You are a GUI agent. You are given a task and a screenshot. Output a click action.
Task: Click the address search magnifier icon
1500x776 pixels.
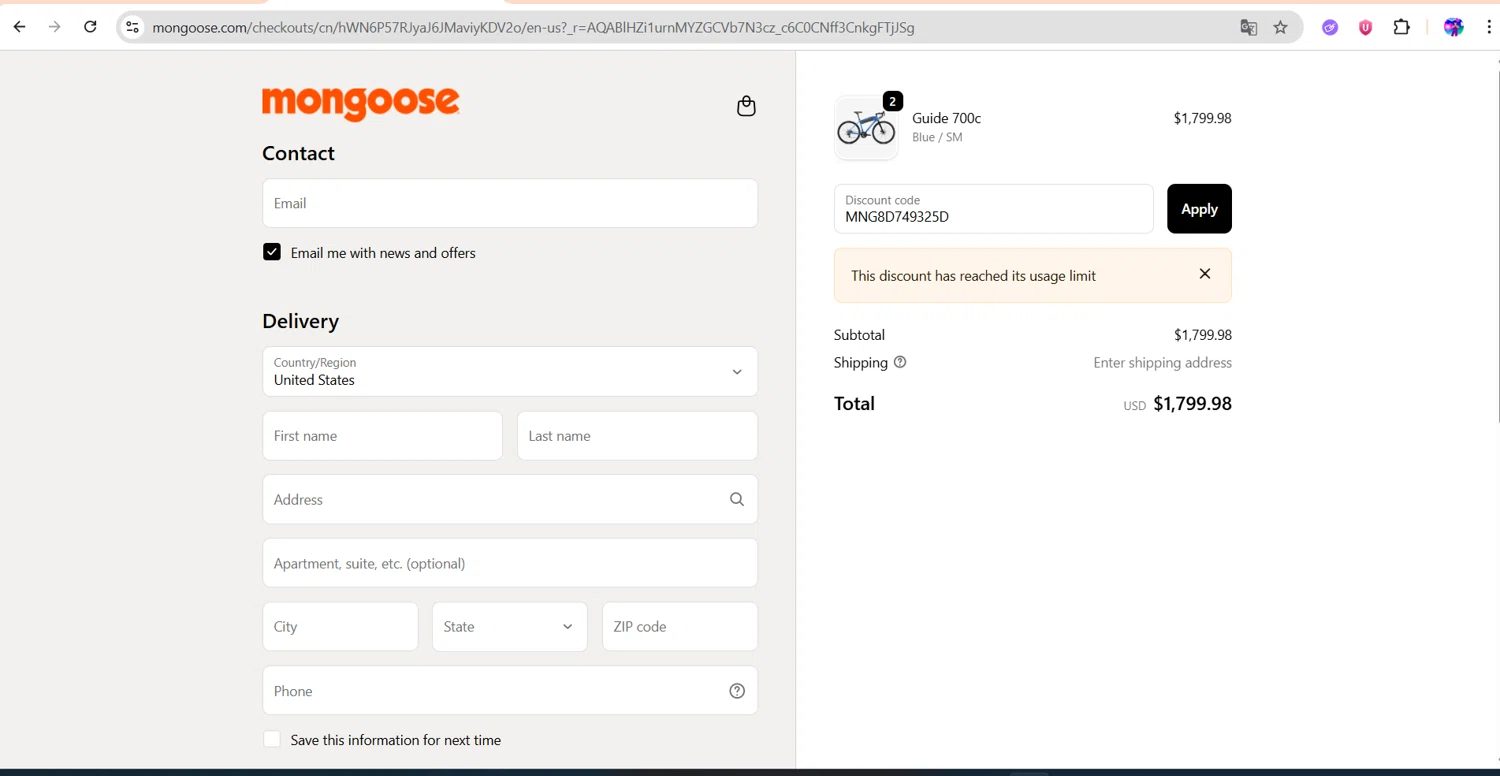(x=737, y=499)
